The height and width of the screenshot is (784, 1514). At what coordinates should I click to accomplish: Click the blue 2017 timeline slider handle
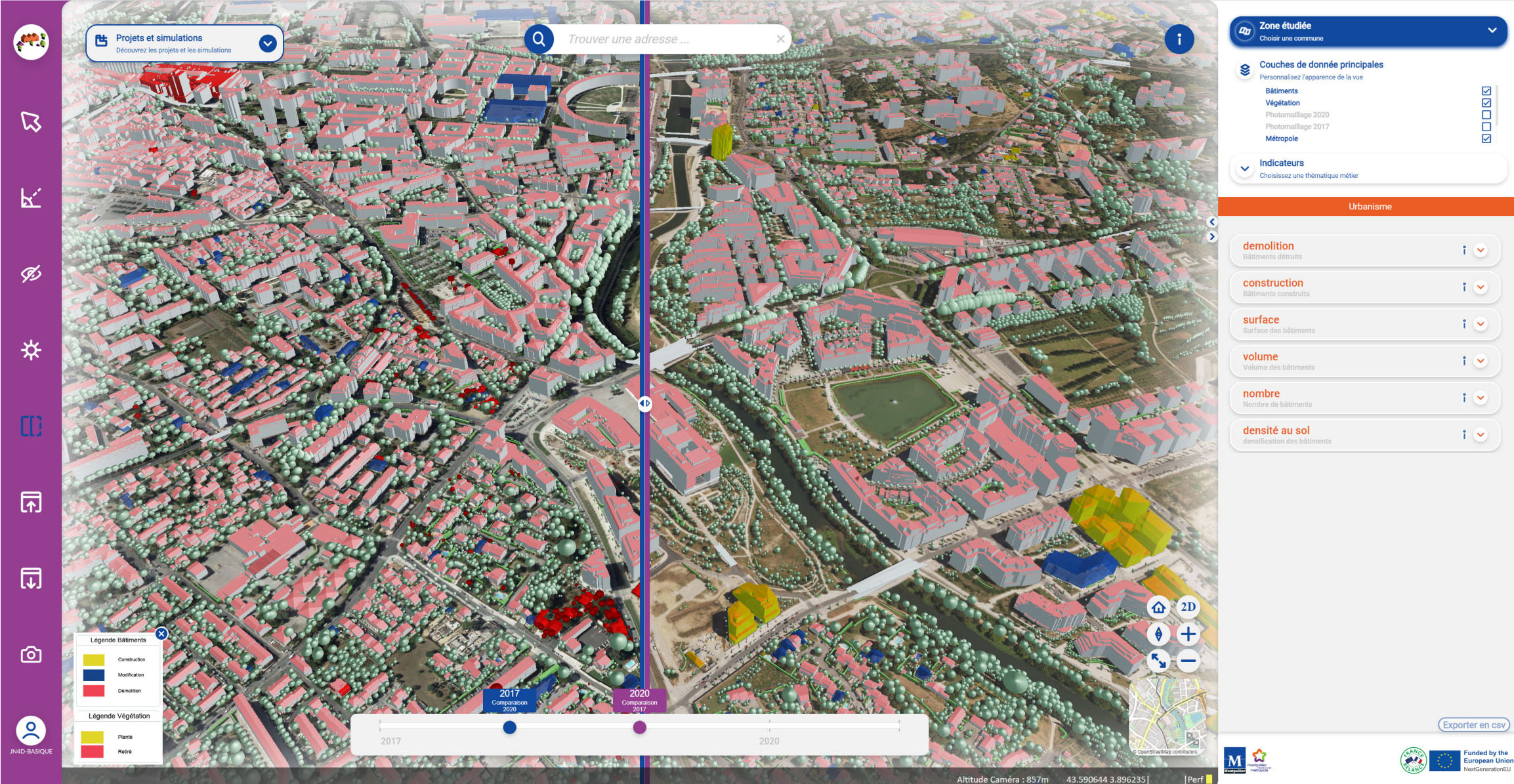click(x=509, y=727)
